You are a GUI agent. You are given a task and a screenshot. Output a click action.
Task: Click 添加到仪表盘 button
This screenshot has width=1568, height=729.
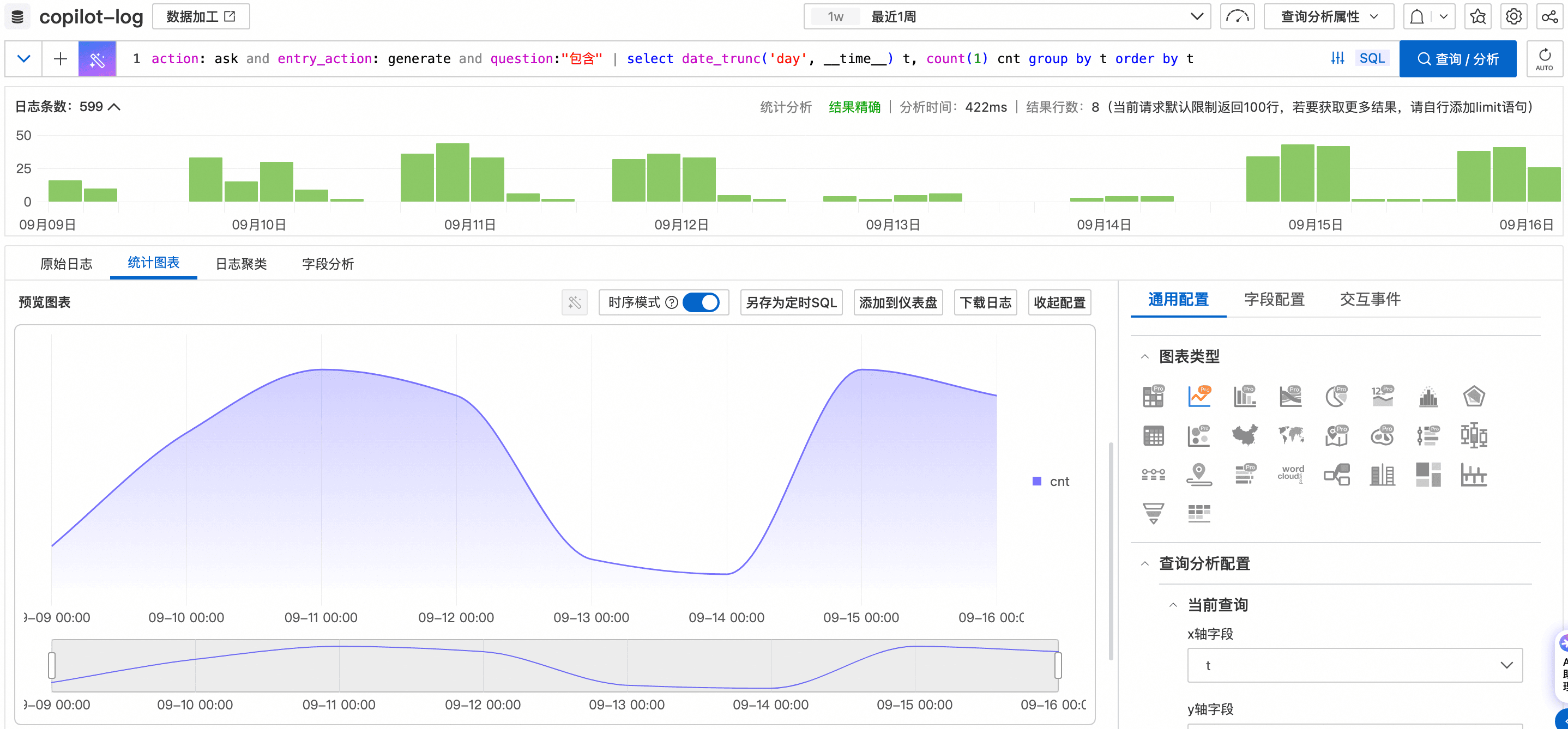[898, 302]
